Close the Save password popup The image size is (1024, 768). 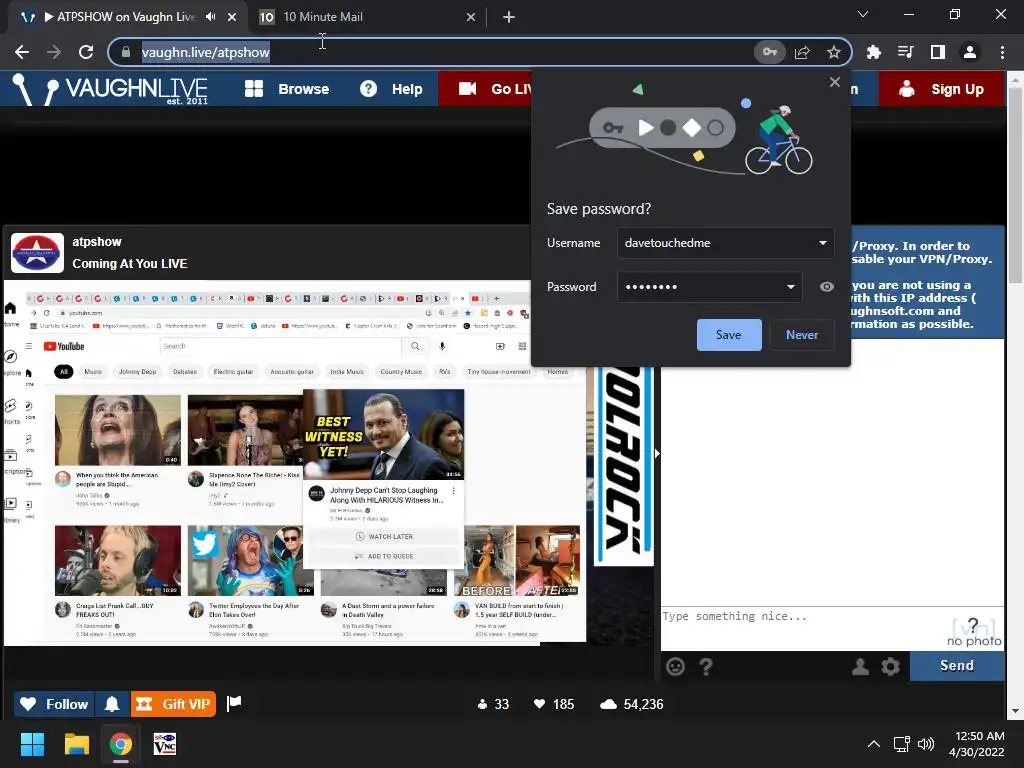point(834,82)
